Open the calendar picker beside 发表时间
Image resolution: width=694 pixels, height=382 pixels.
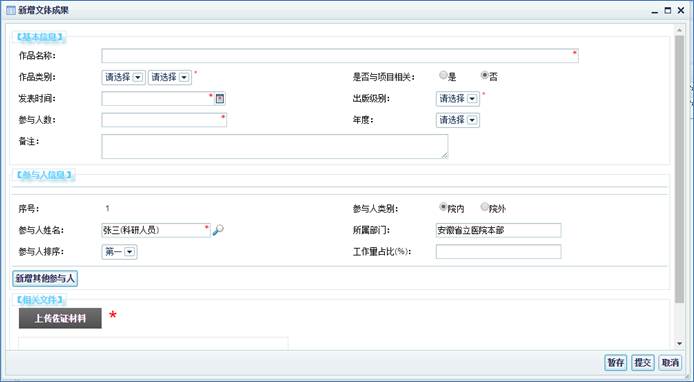220,98
